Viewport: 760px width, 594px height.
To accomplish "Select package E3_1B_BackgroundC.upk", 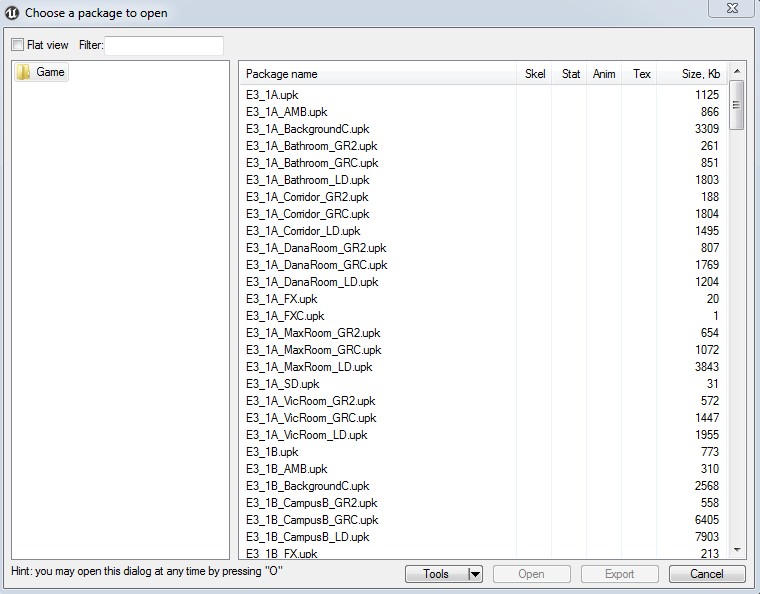I will tap(483, 486).
